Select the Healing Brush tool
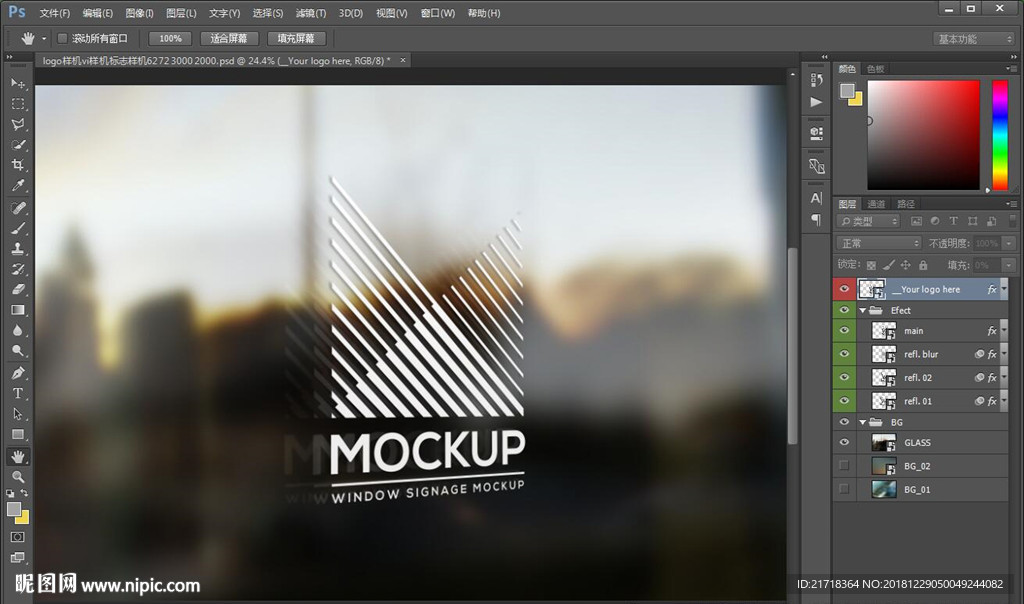 point(18,208)
